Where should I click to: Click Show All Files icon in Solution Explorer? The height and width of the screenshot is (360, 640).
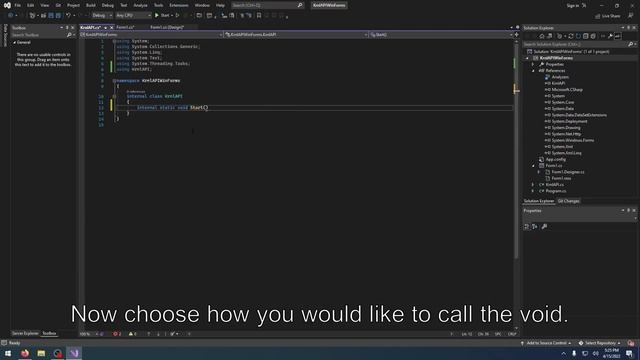593,36
